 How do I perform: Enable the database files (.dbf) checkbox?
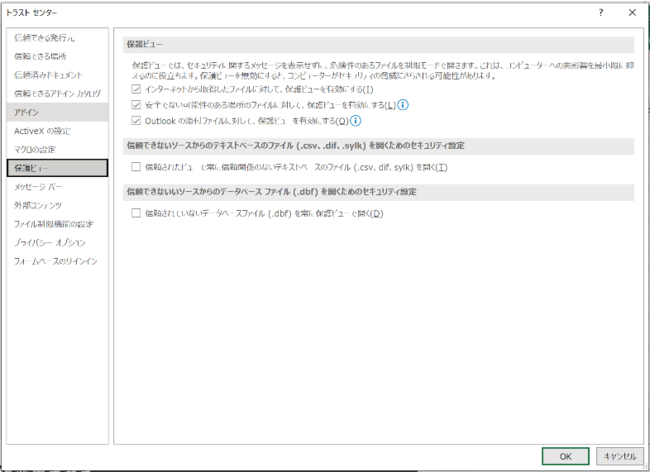point(136,213)
